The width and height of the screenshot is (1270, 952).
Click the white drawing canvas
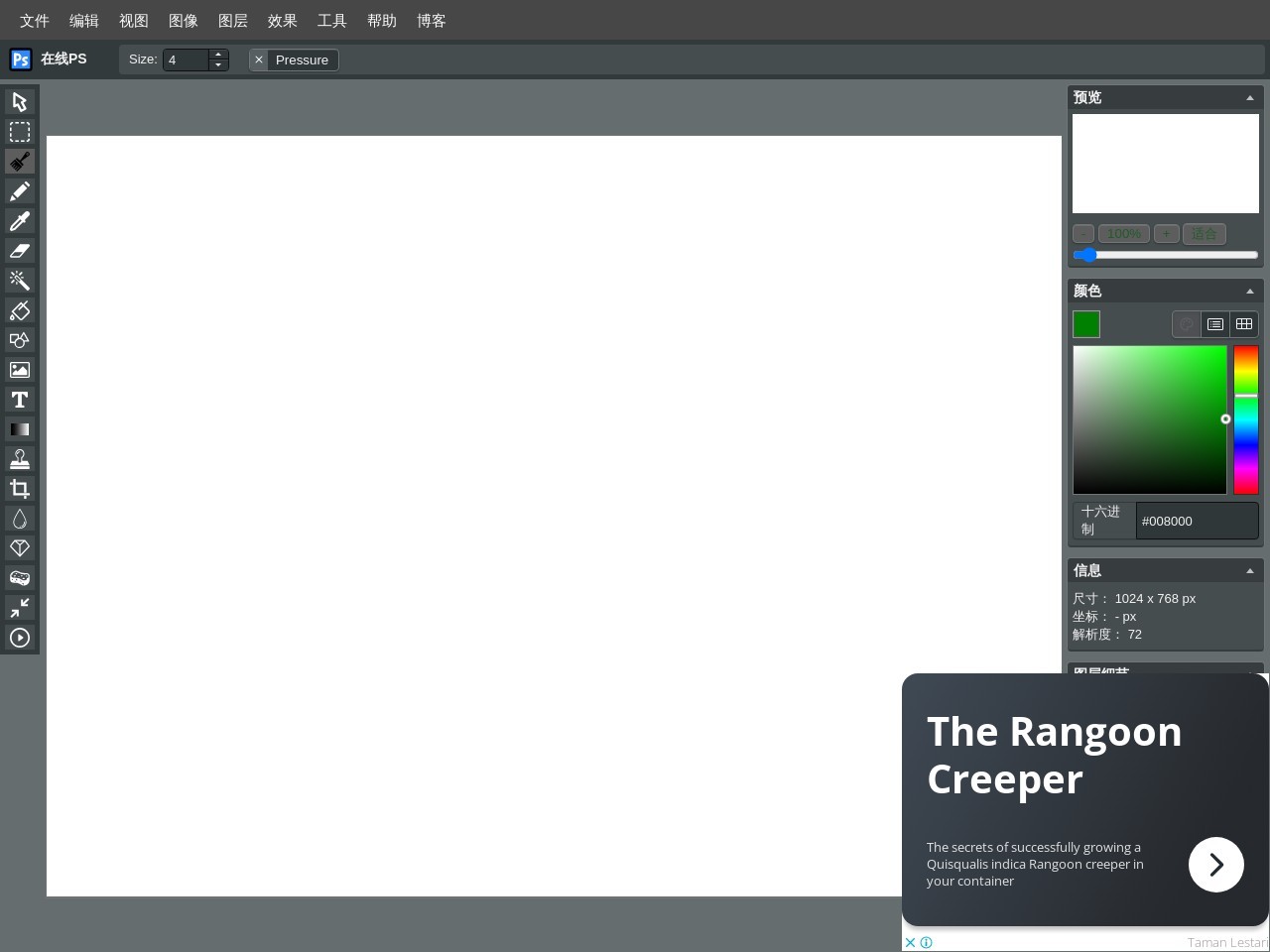[554, 516]
